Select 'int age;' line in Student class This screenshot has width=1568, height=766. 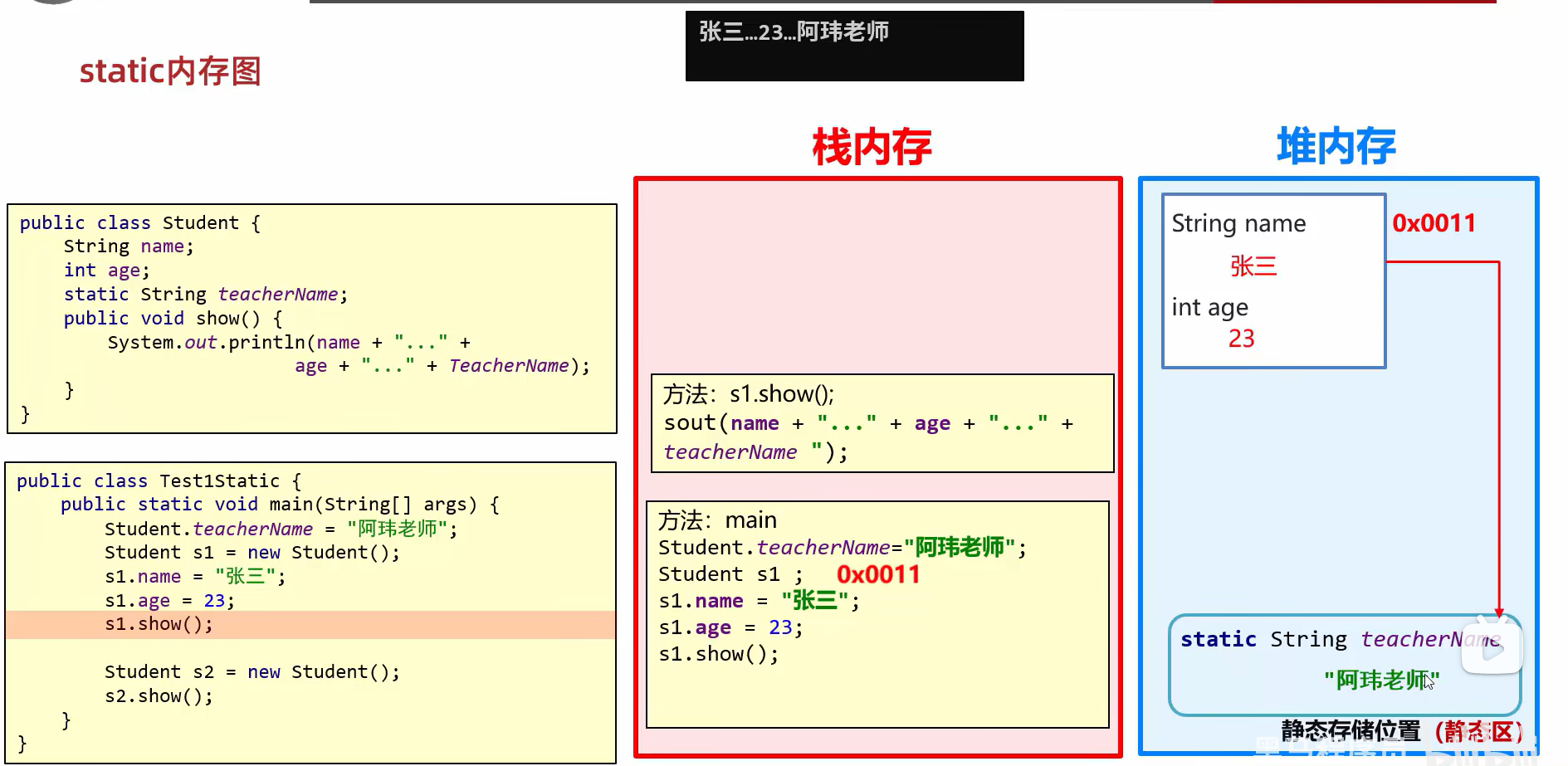(x=106, y=271)
